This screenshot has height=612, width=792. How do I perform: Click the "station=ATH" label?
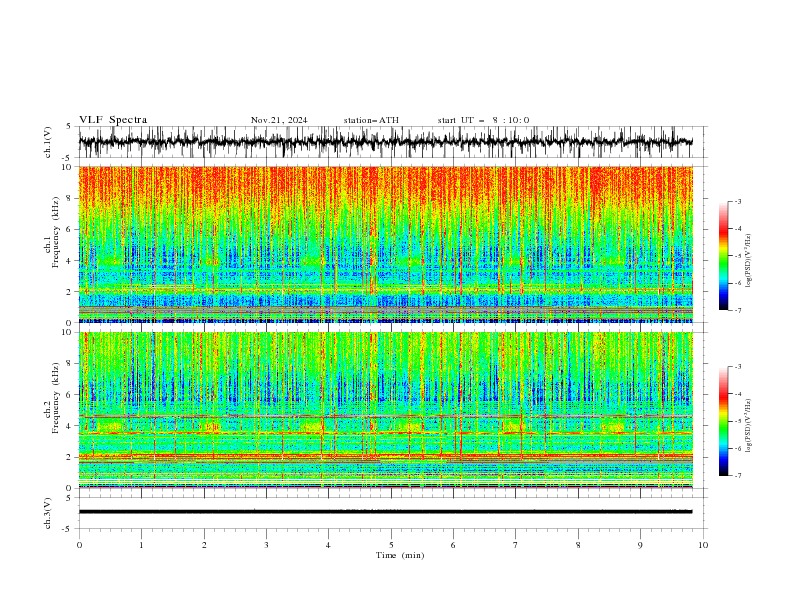click(x=371, y=120)
